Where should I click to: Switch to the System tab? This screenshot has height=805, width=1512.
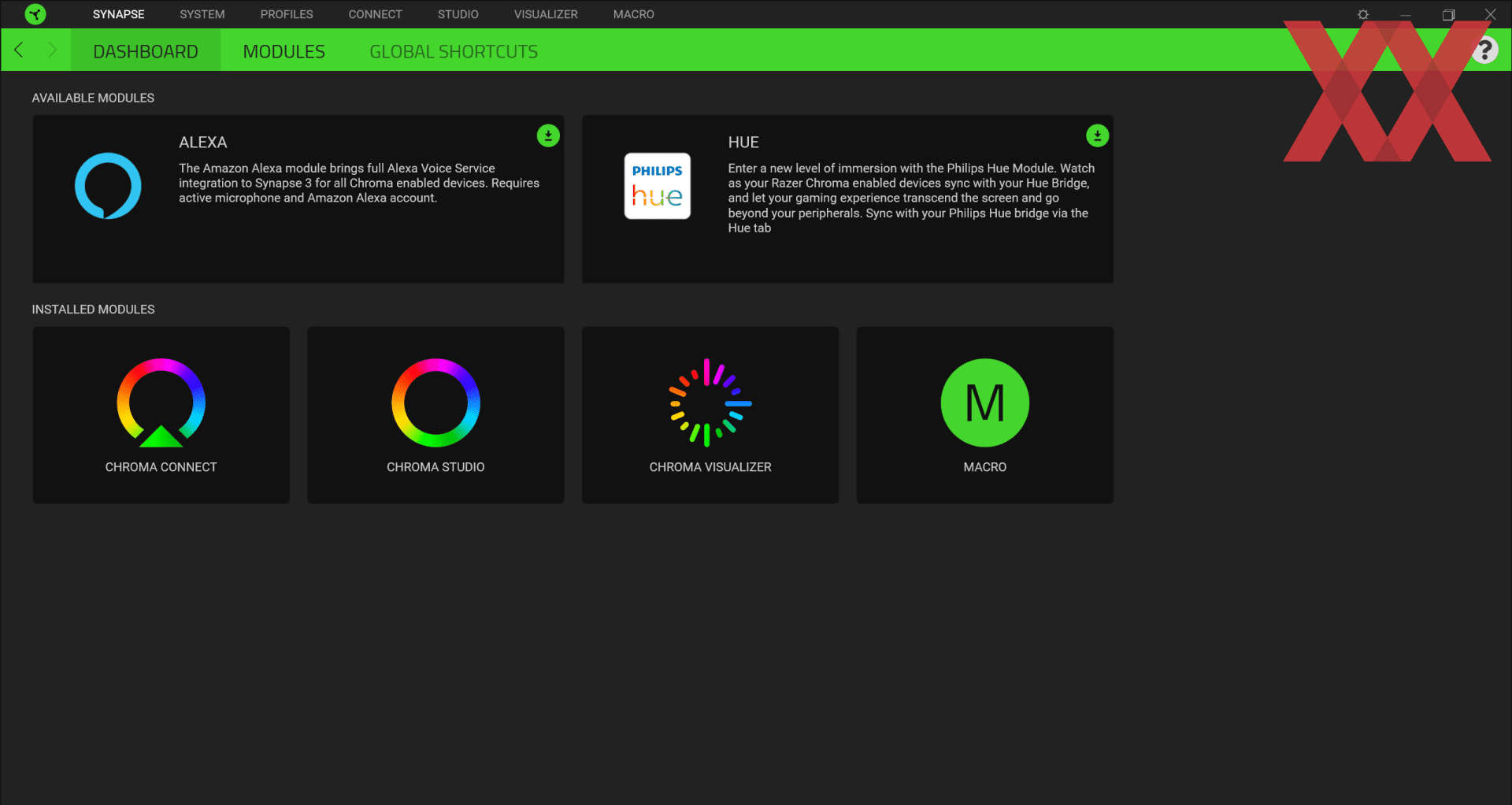point(202,14)
